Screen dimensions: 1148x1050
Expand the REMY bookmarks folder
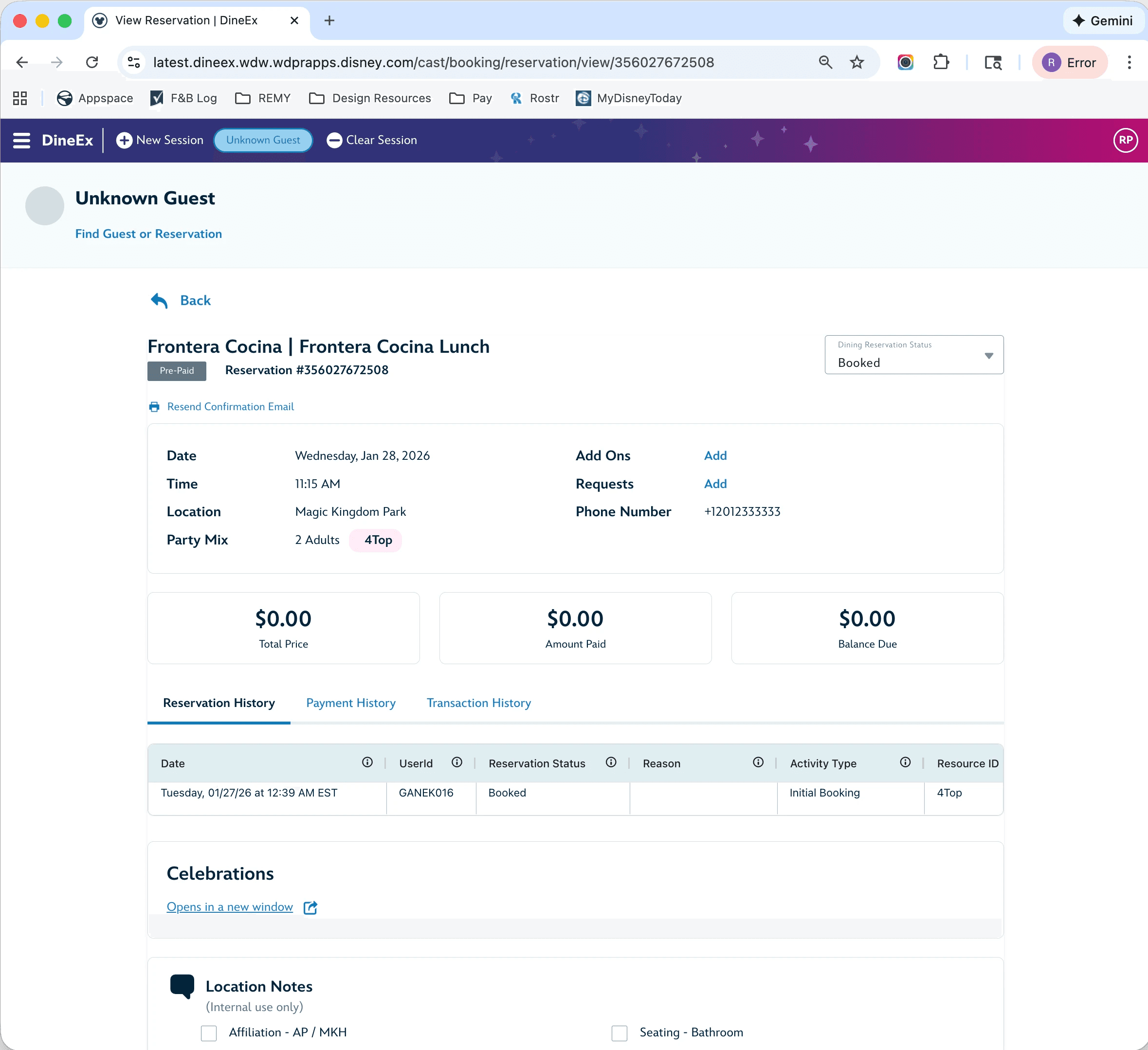[x=262, y=98]
